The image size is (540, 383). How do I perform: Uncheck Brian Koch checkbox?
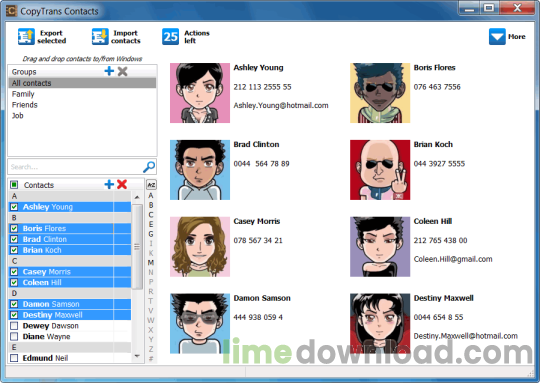click(14, 250)
